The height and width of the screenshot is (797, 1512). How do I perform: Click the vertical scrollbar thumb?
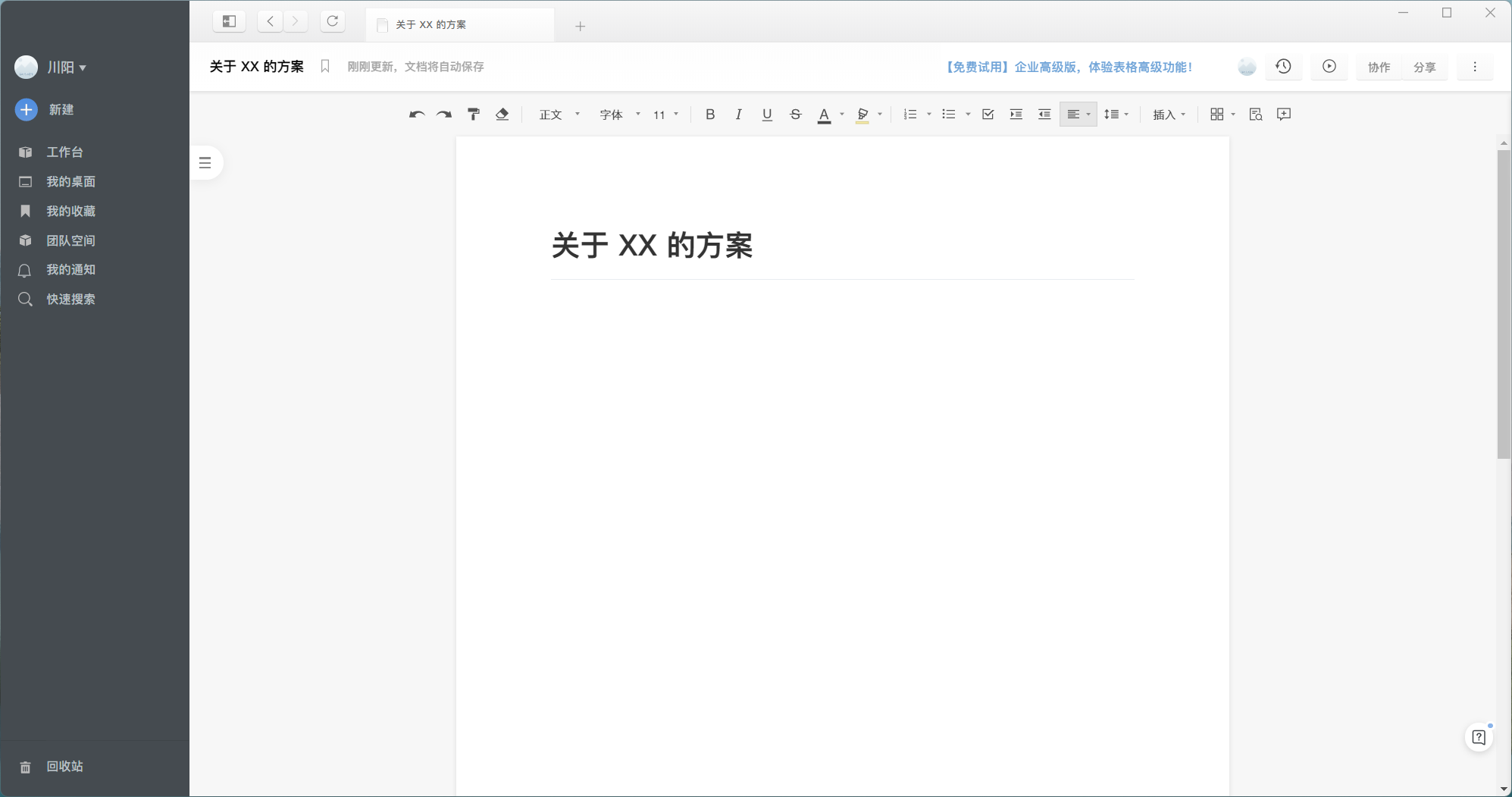(x=1504, y=304)
